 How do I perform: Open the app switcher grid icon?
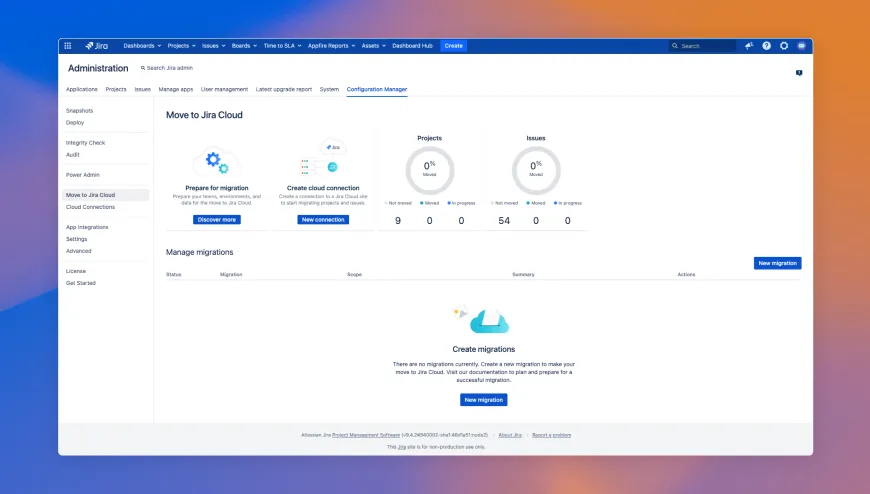pos(68,46)
